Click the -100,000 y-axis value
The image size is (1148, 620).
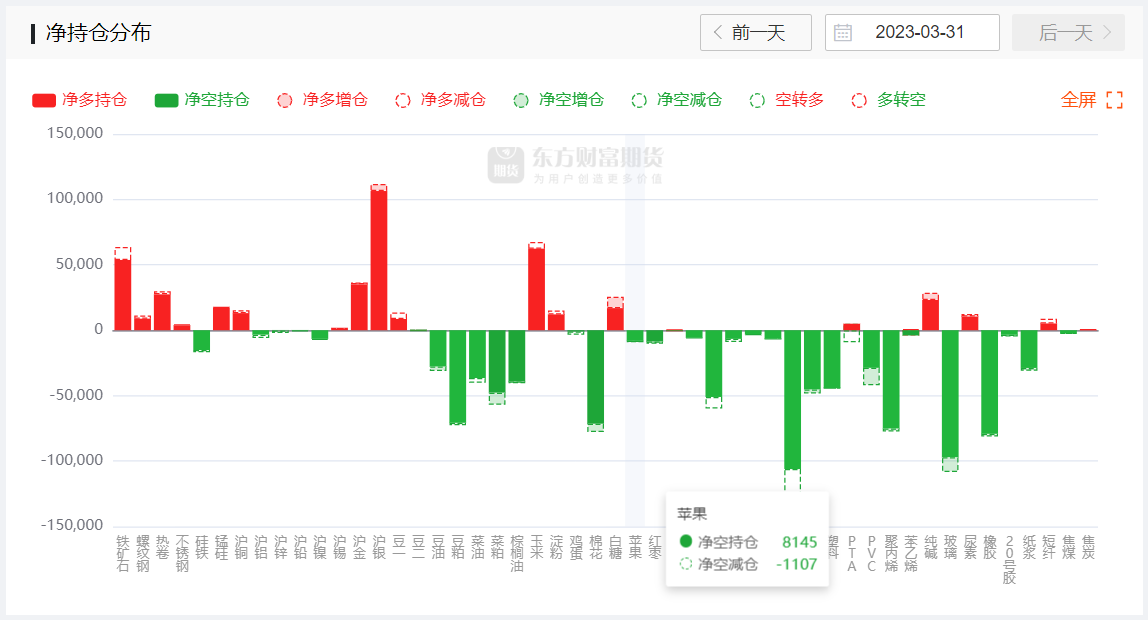tap(72, 460)
